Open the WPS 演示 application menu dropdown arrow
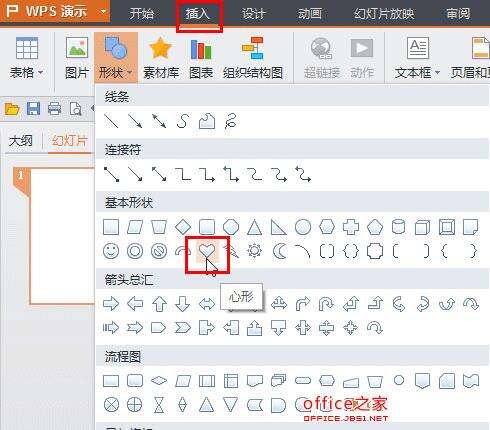Screen dimensions: 490x430 point(104,12)
